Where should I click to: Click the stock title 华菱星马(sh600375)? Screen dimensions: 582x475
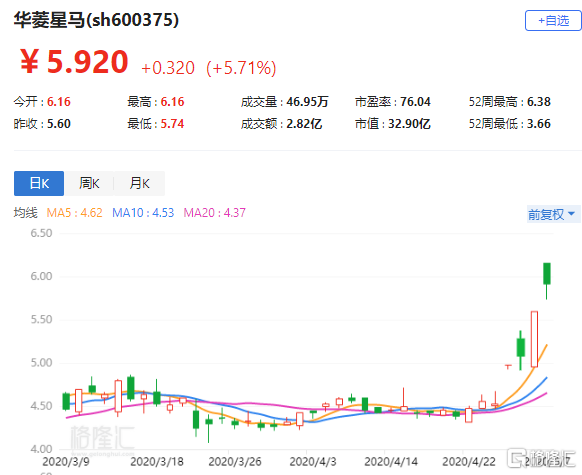click(x=96, y=20)
